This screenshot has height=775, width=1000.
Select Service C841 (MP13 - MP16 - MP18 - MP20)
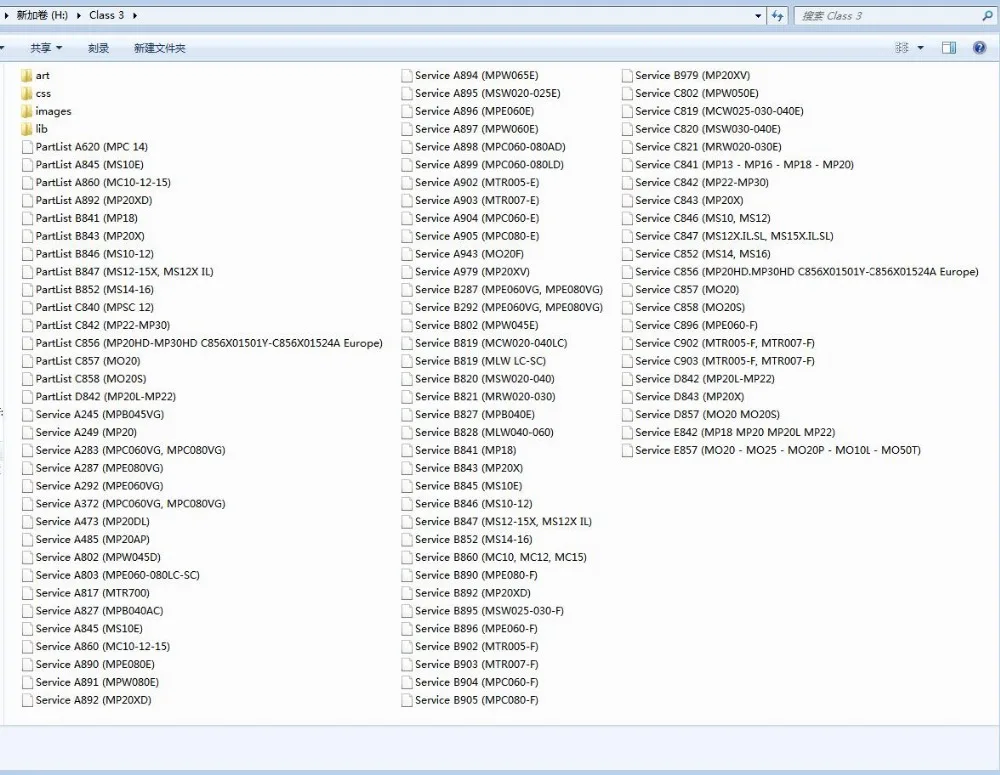[744, 165]
